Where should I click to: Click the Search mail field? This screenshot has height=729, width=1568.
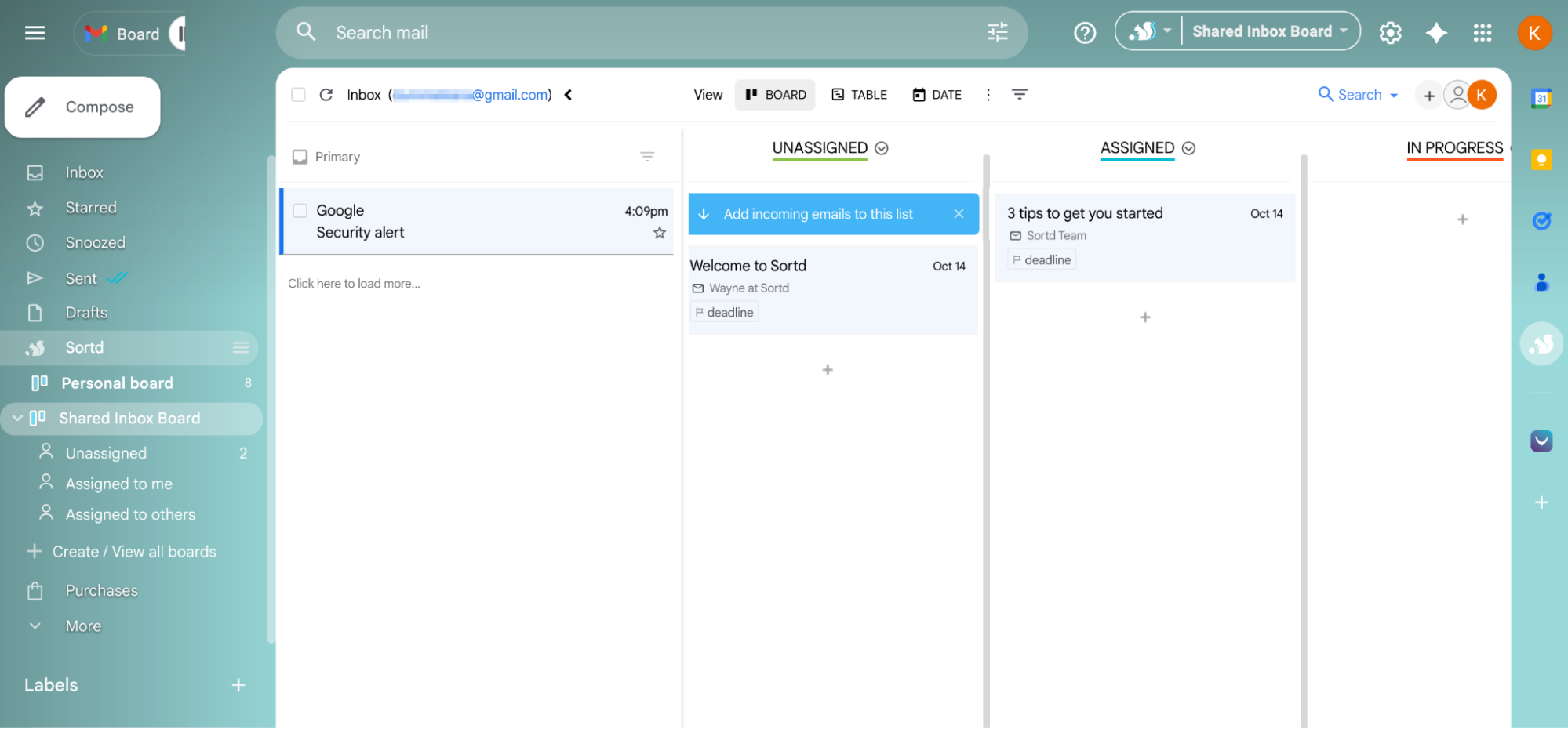(x=651, y=33)
